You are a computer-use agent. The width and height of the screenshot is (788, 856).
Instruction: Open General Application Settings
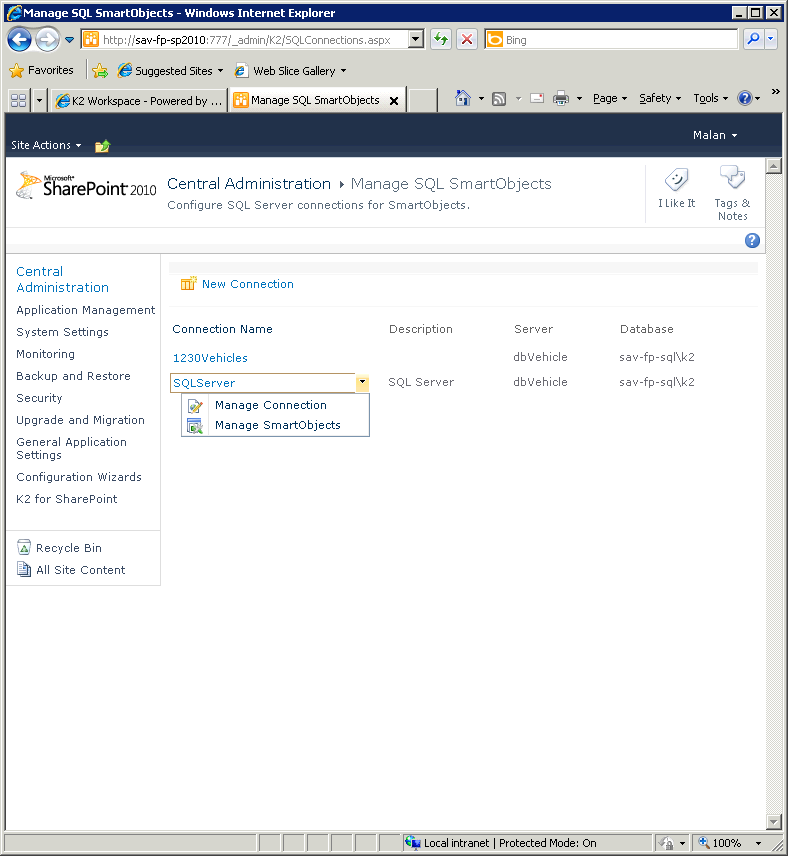[72, 449]
